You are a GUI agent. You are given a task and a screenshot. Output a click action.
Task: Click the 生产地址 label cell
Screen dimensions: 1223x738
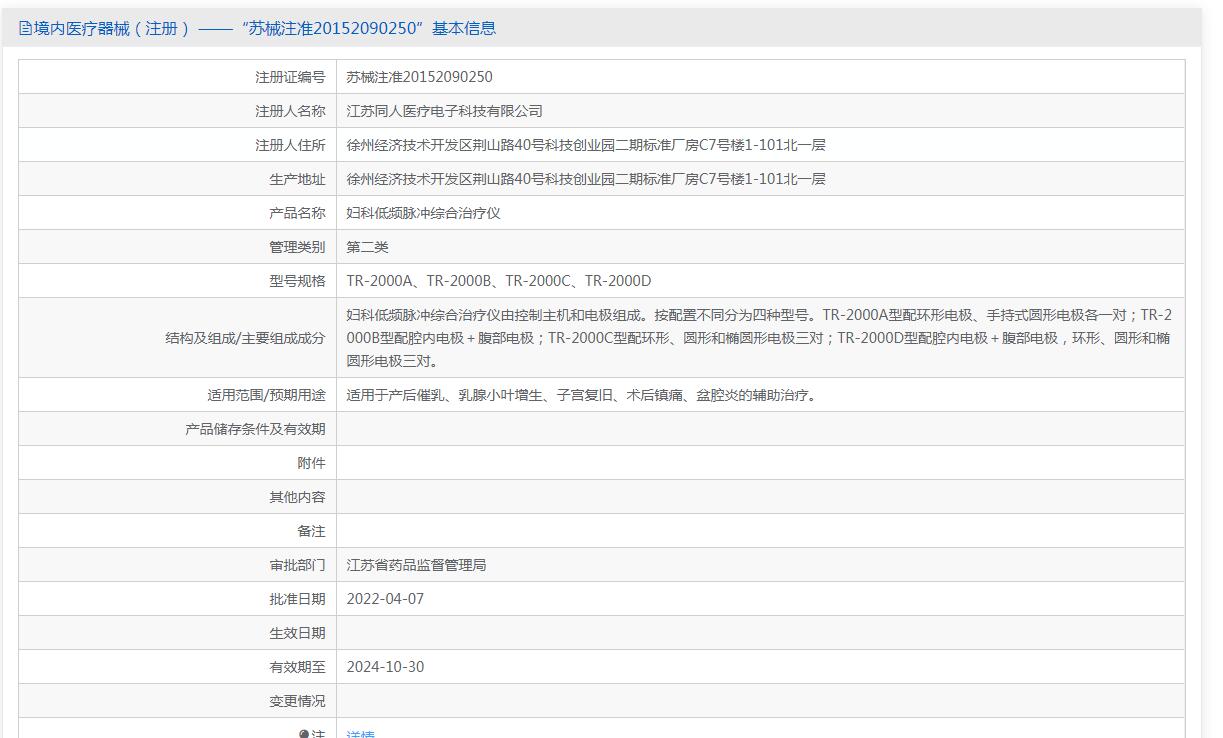178,179
